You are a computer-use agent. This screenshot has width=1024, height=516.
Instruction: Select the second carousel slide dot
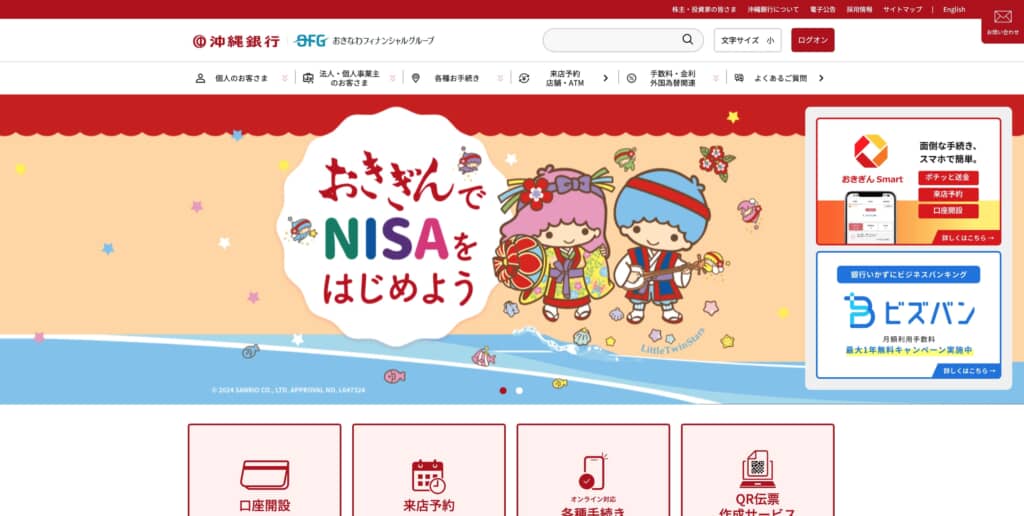pyautogui.click(x=519, y=391)
